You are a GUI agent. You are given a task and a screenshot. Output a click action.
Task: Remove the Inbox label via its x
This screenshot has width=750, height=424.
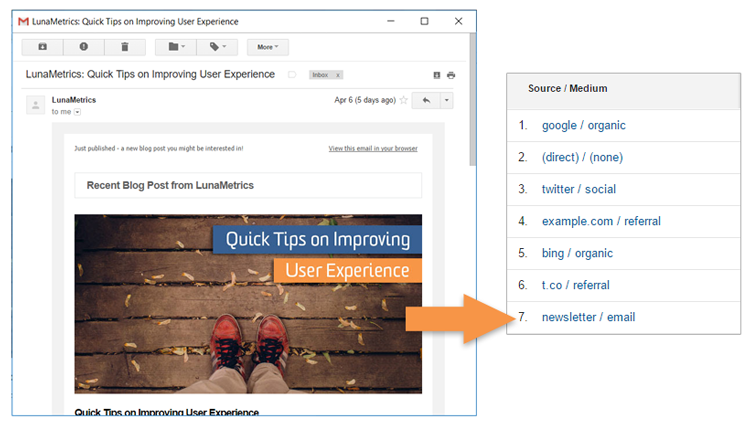pyautogui.click(x=338, y=75)
